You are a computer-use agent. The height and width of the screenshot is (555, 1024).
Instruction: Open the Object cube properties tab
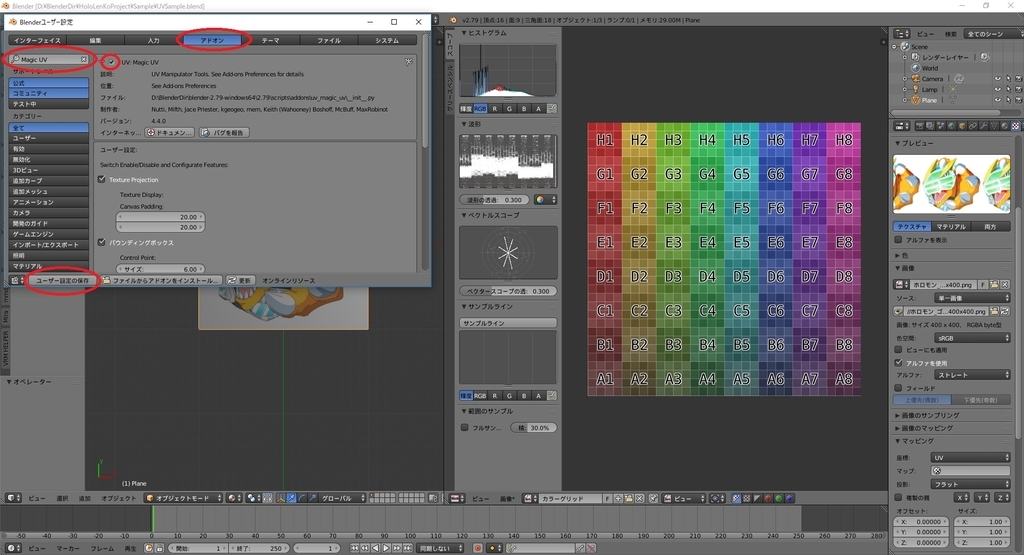[x=962, y=126]
